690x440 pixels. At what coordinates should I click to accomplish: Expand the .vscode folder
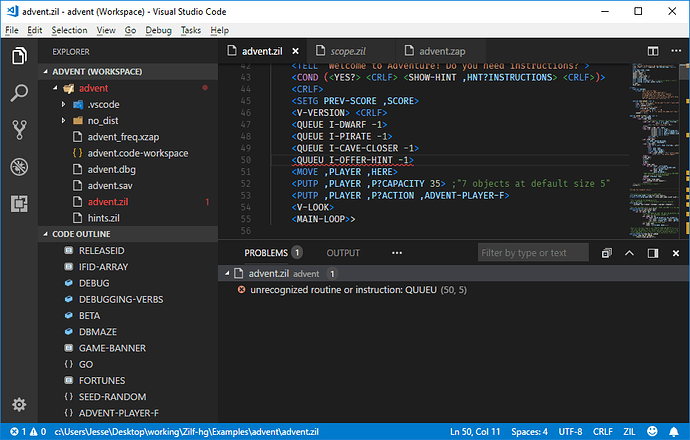pyautogui.click(x=63, y=104)
